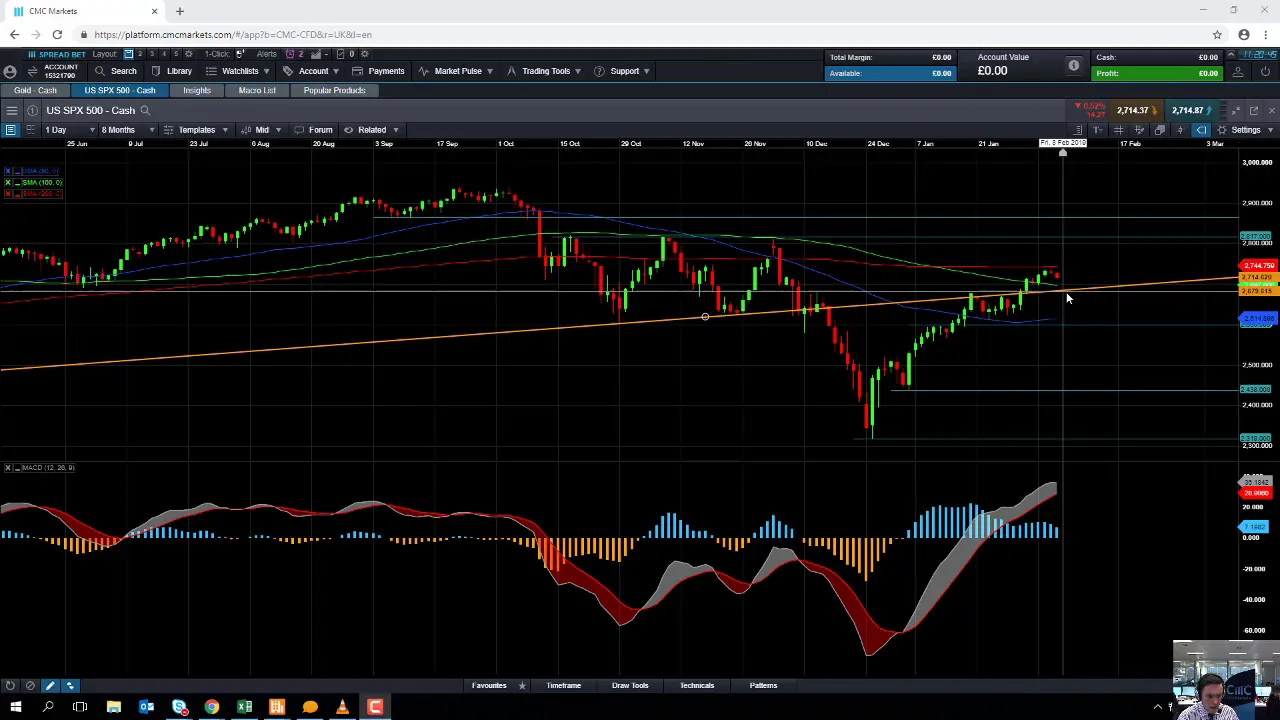The image size is (1280, 720).
Task: Click the overlay compare charts icon
Action: coord(1160,130)
